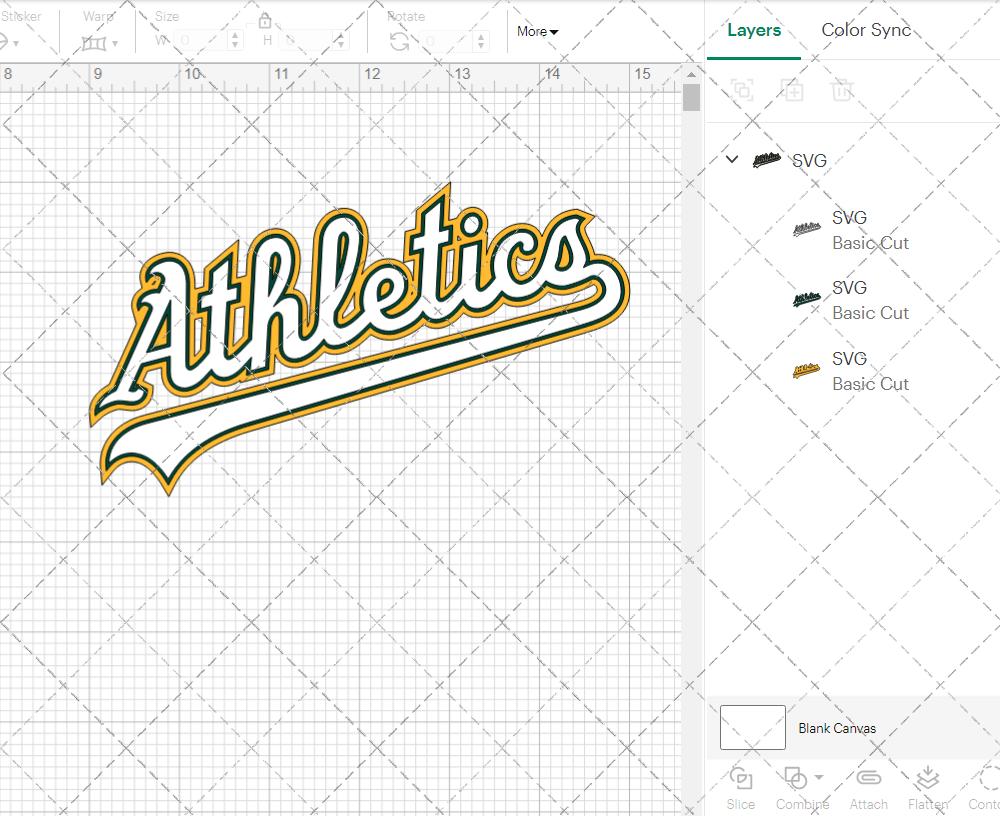Click the Group layers icon

click(x=742, y=90)
